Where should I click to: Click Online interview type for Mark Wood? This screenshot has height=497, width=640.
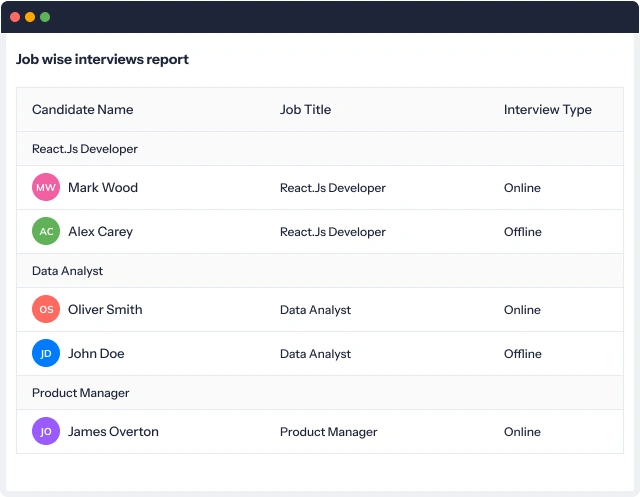point(522,188)
